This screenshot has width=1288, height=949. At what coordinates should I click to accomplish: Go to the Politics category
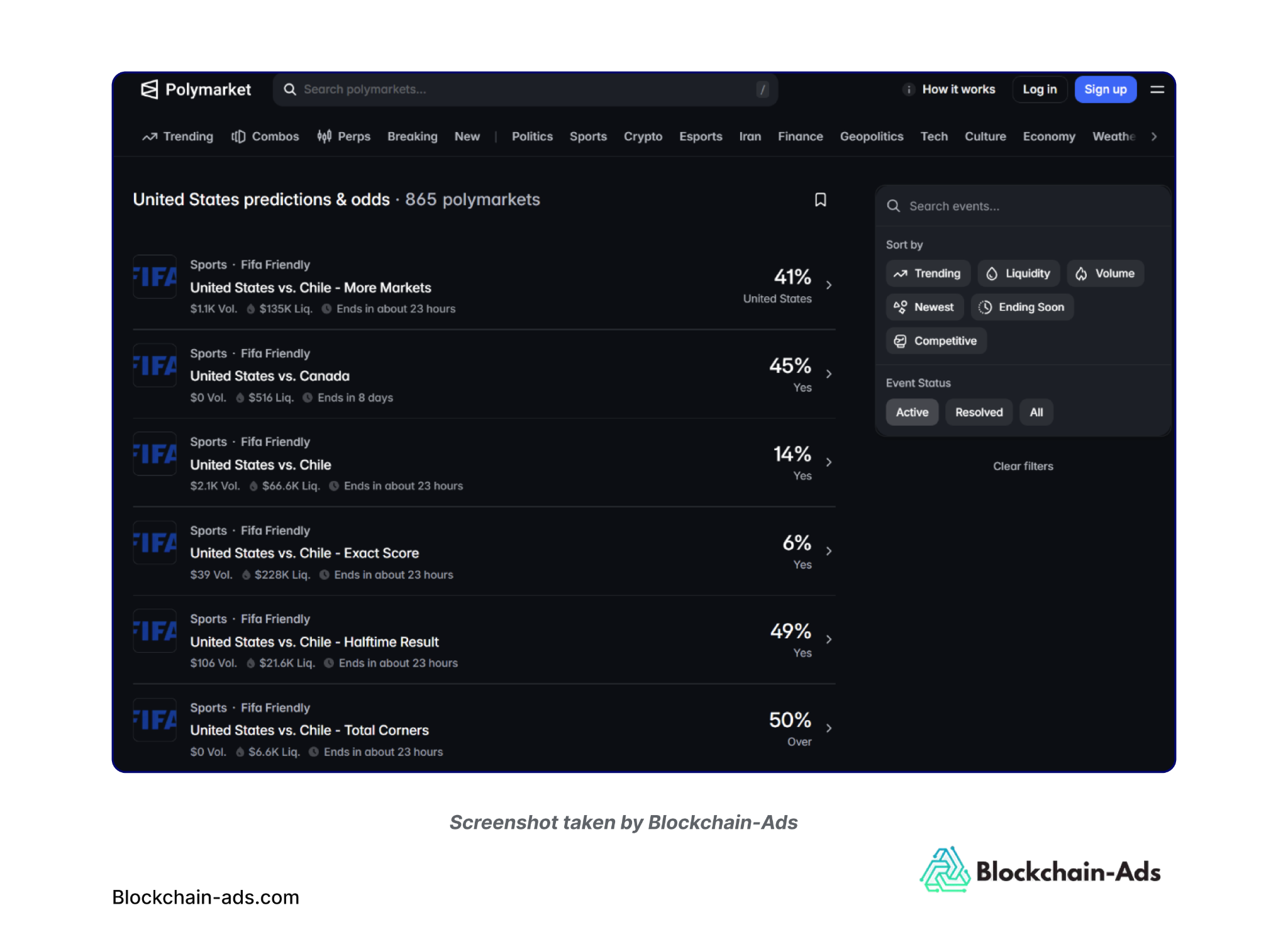pyautogui.click(x=532, y=136)
